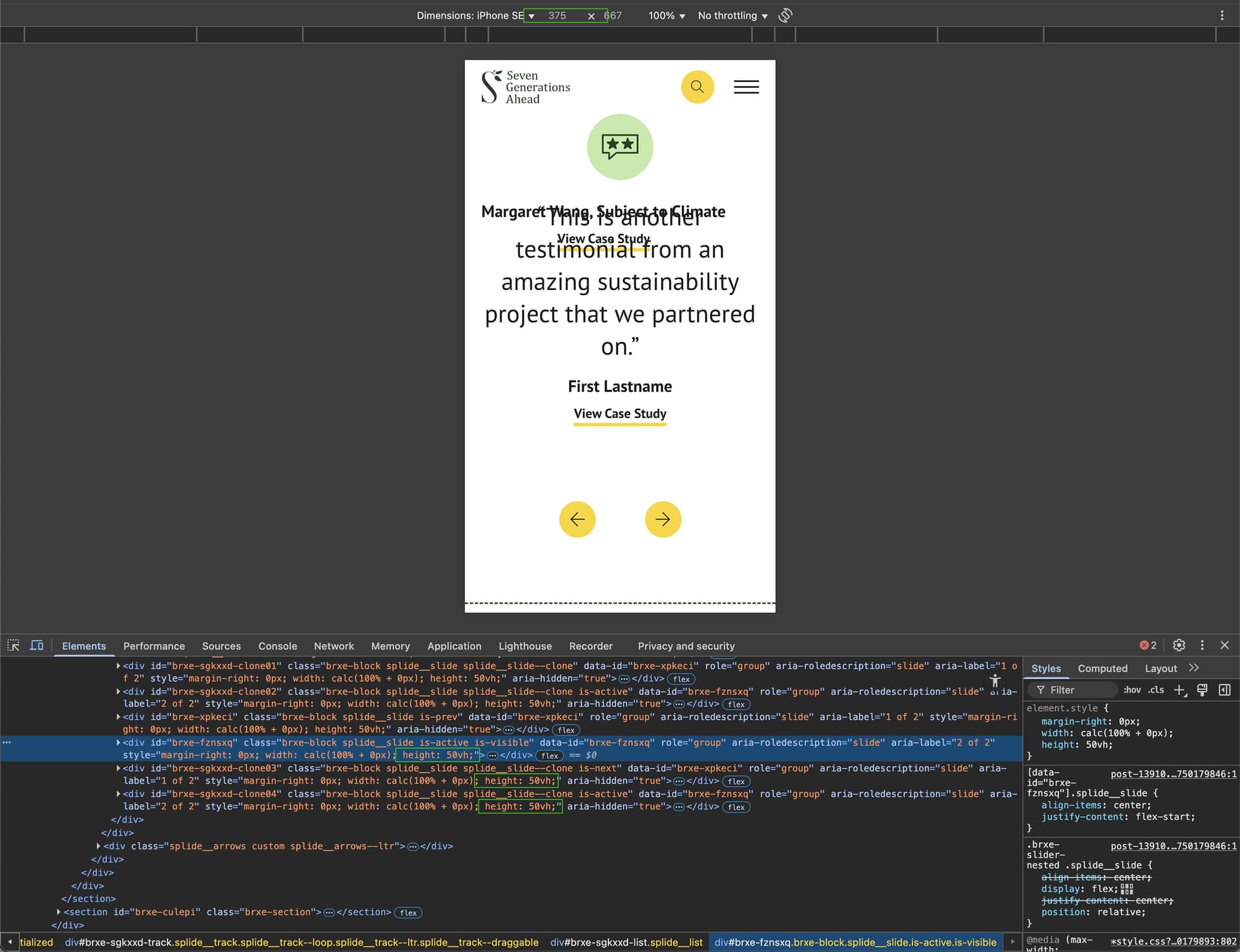Click the new style rule plus icon
The image size is (1240, 952).
[1180, 690]
